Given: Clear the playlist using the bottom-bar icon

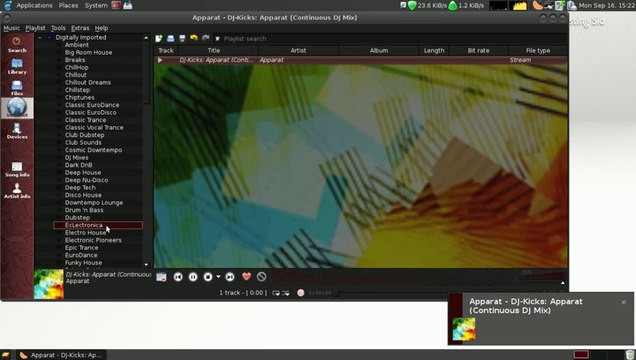Looking at the screenshot, I should [161, 277].
